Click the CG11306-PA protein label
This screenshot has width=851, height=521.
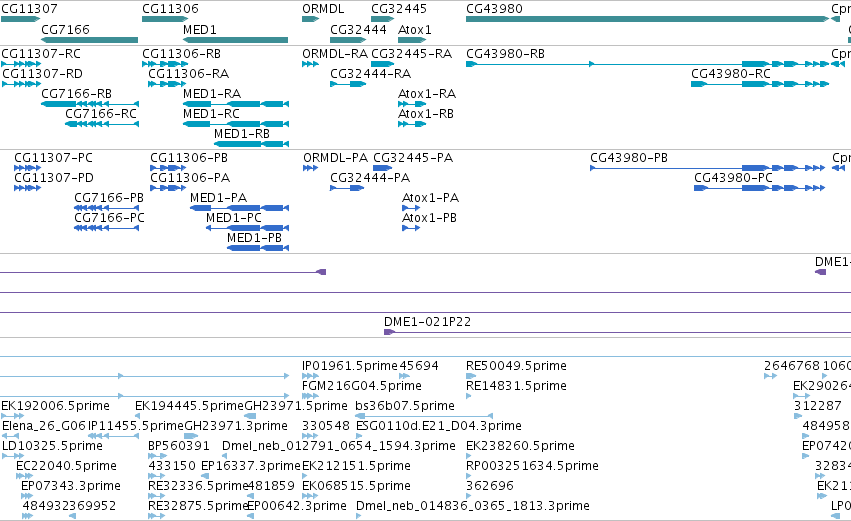[190, 178]
